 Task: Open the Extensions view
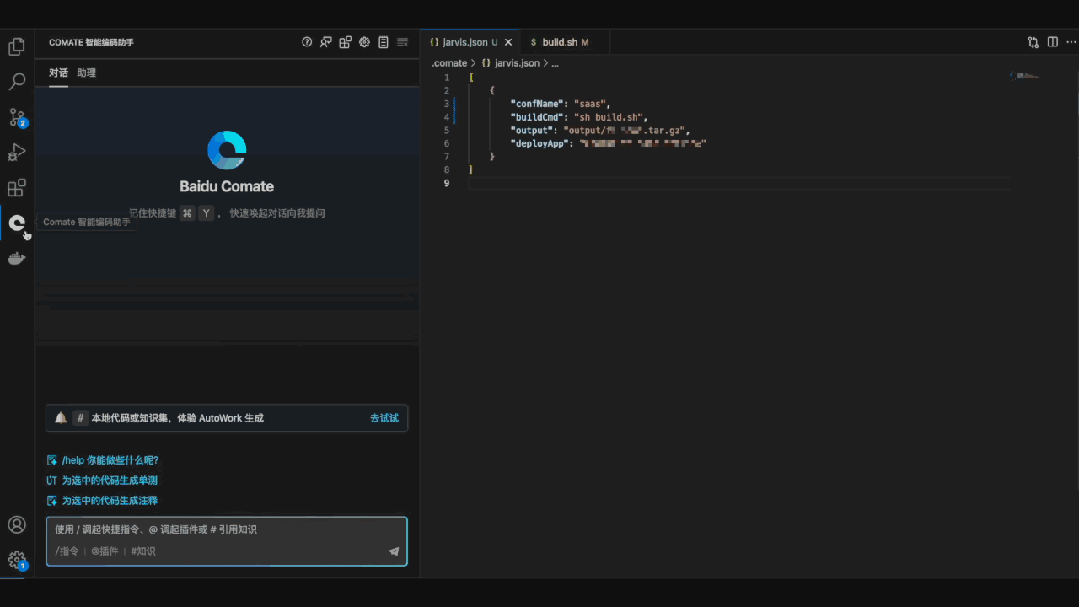(16, 188)
